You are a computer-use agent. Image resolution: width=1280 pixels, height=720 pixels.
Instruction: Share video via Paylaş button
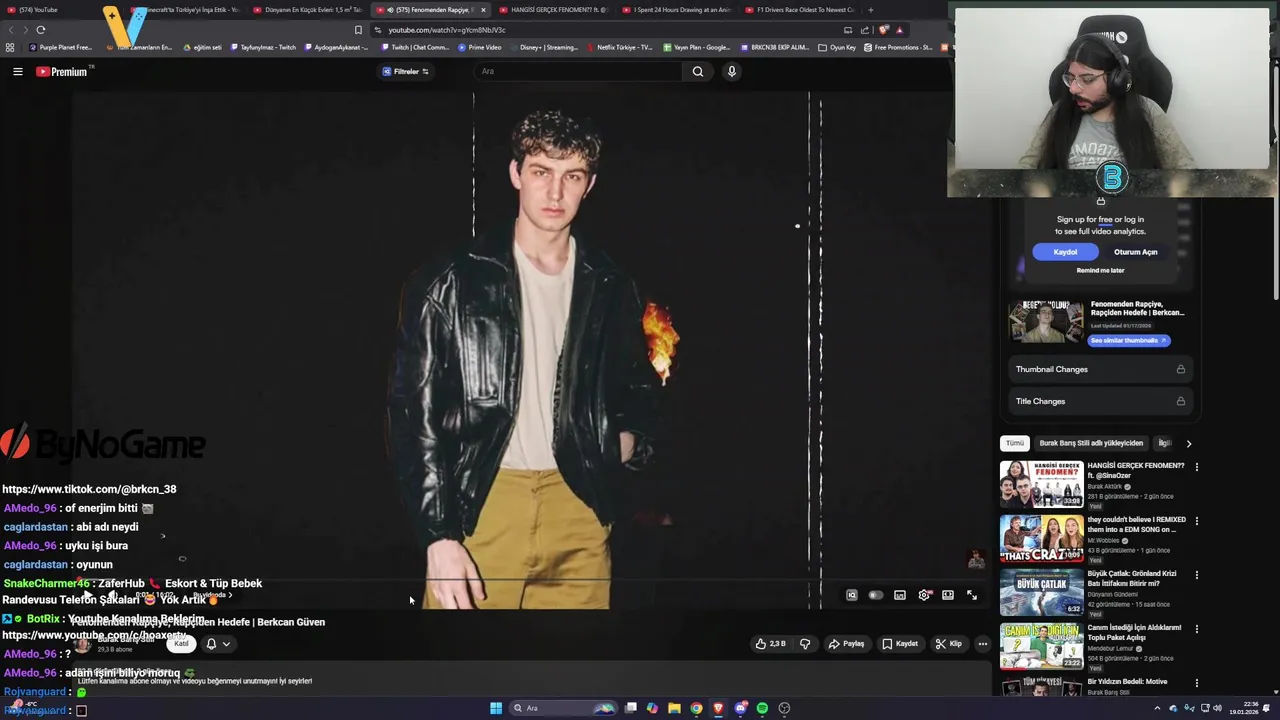(846, 644)
